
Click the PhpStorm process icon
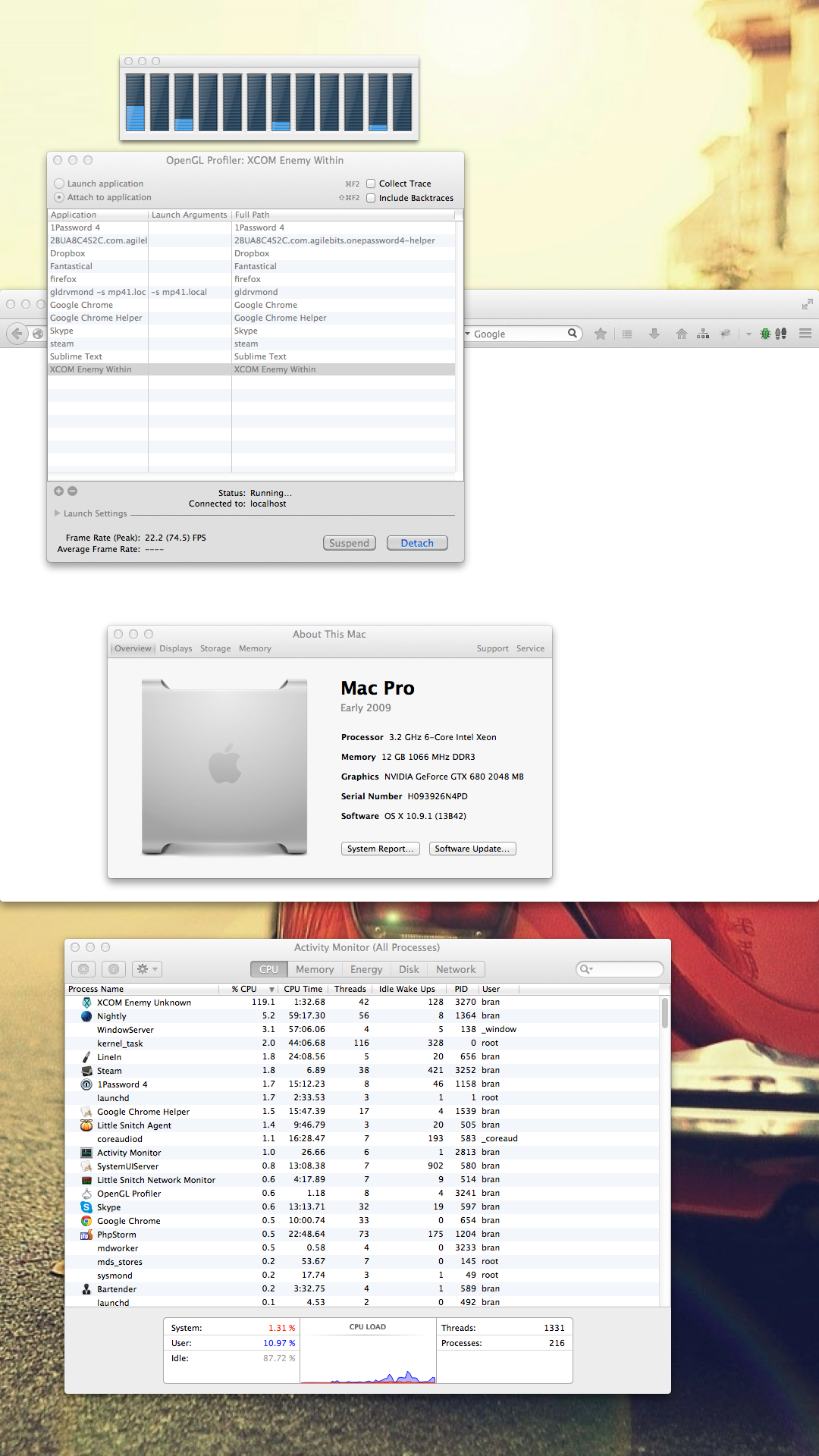click(86, 1235)
